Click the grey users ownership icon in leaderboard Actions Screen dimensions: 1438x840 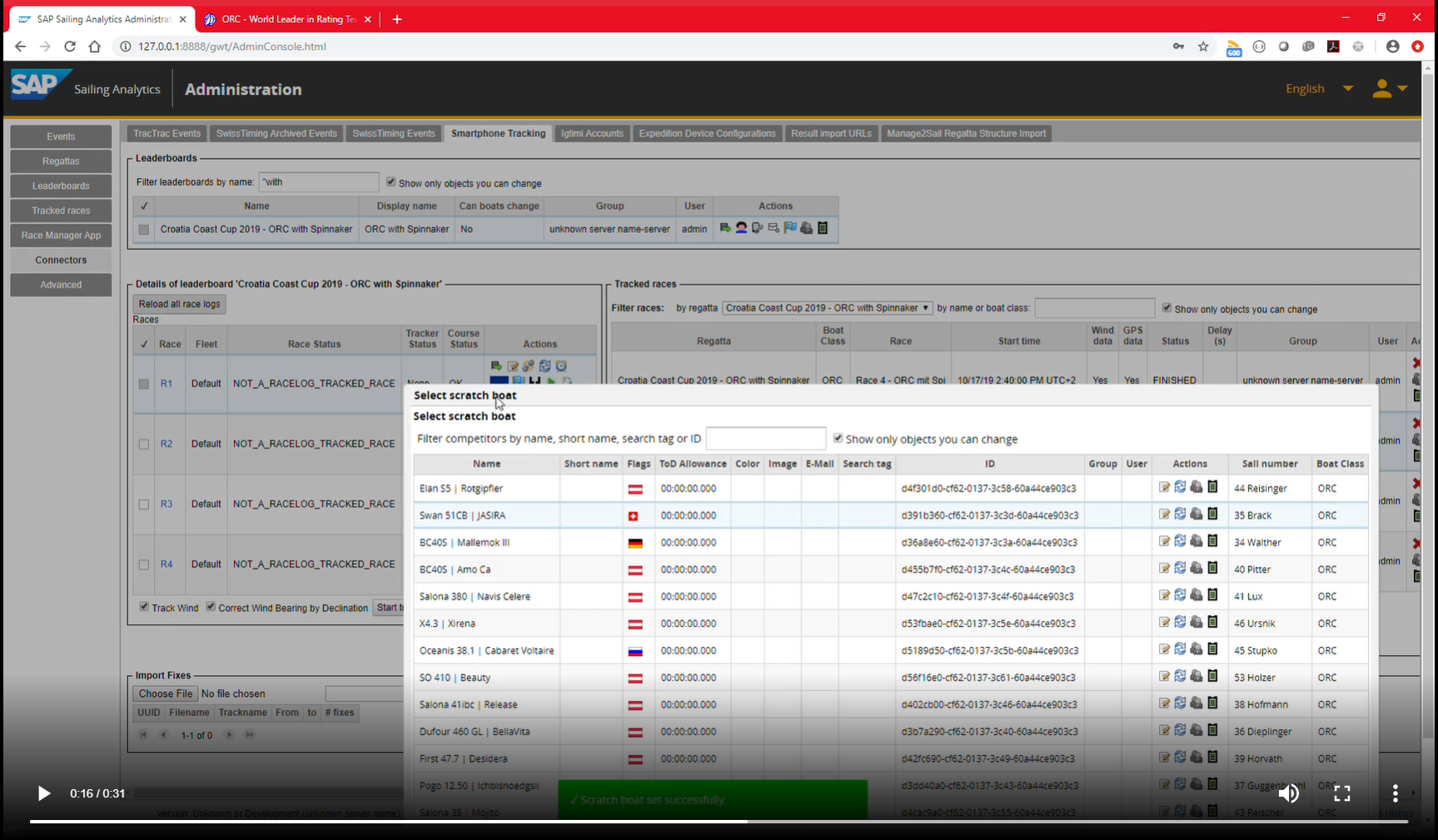[806, 227]
